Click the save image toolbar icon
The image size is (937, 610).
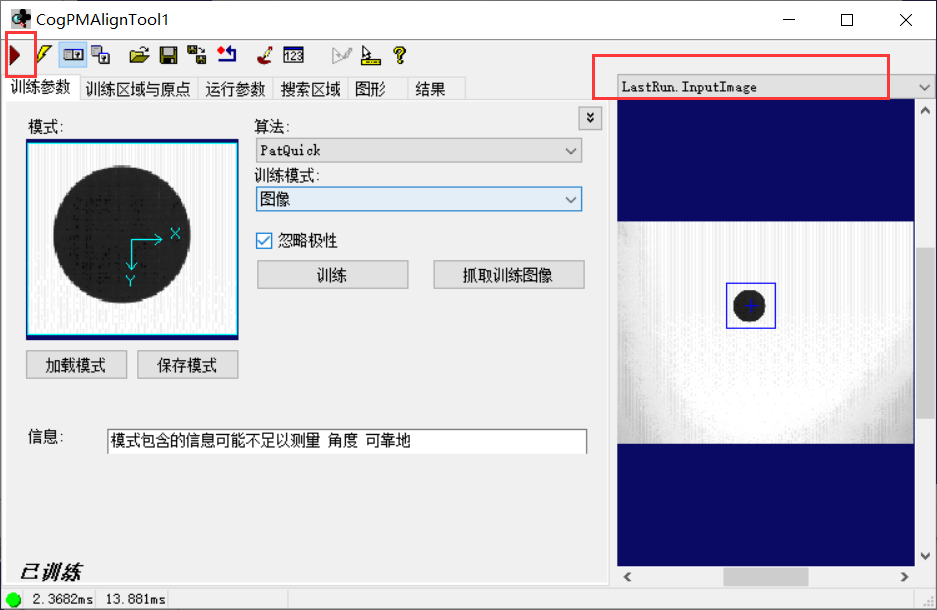tap(196, 55)
